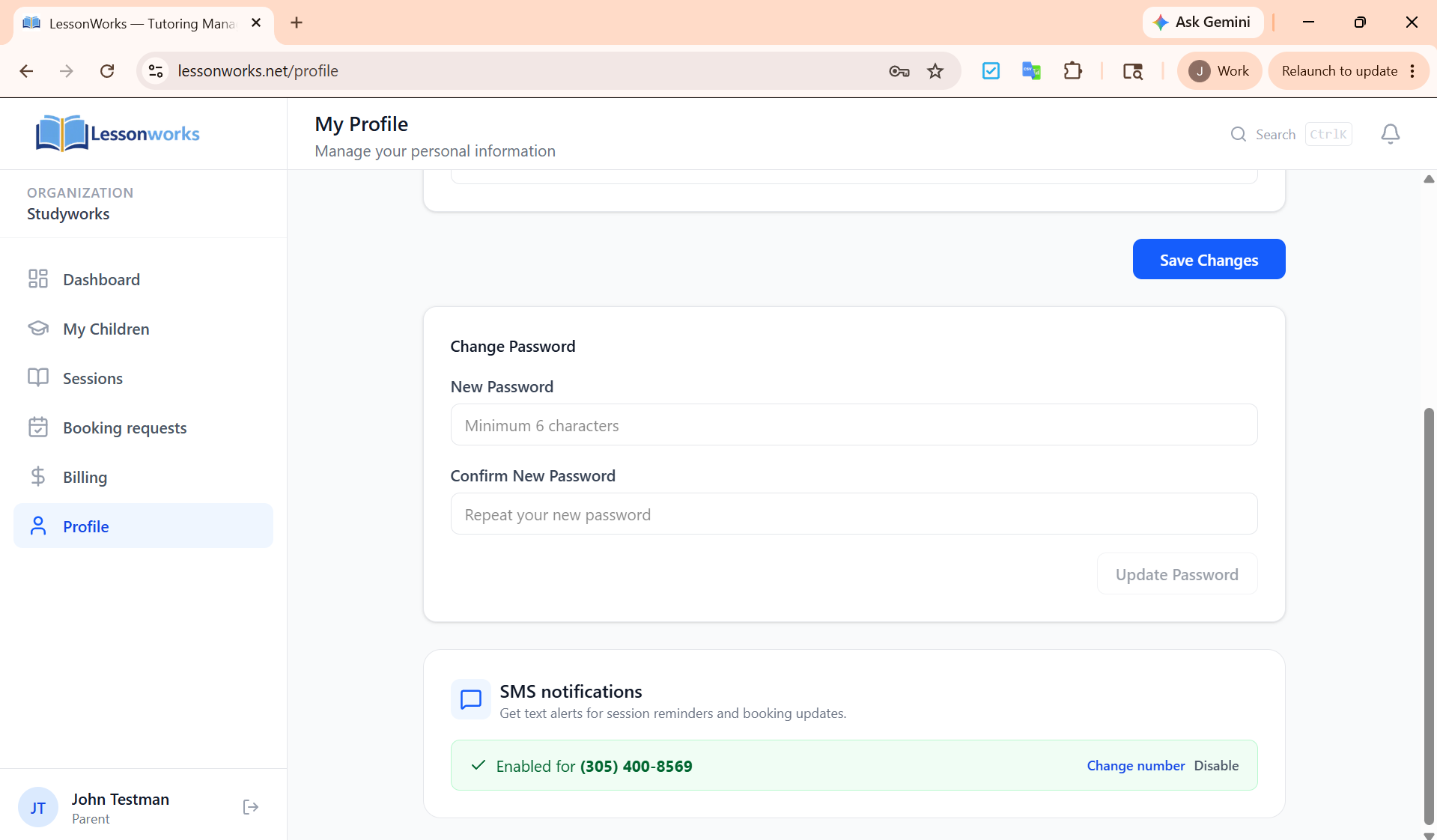Click the vertical page scrollbar thumb
1437x840 pixels.
1429,616
